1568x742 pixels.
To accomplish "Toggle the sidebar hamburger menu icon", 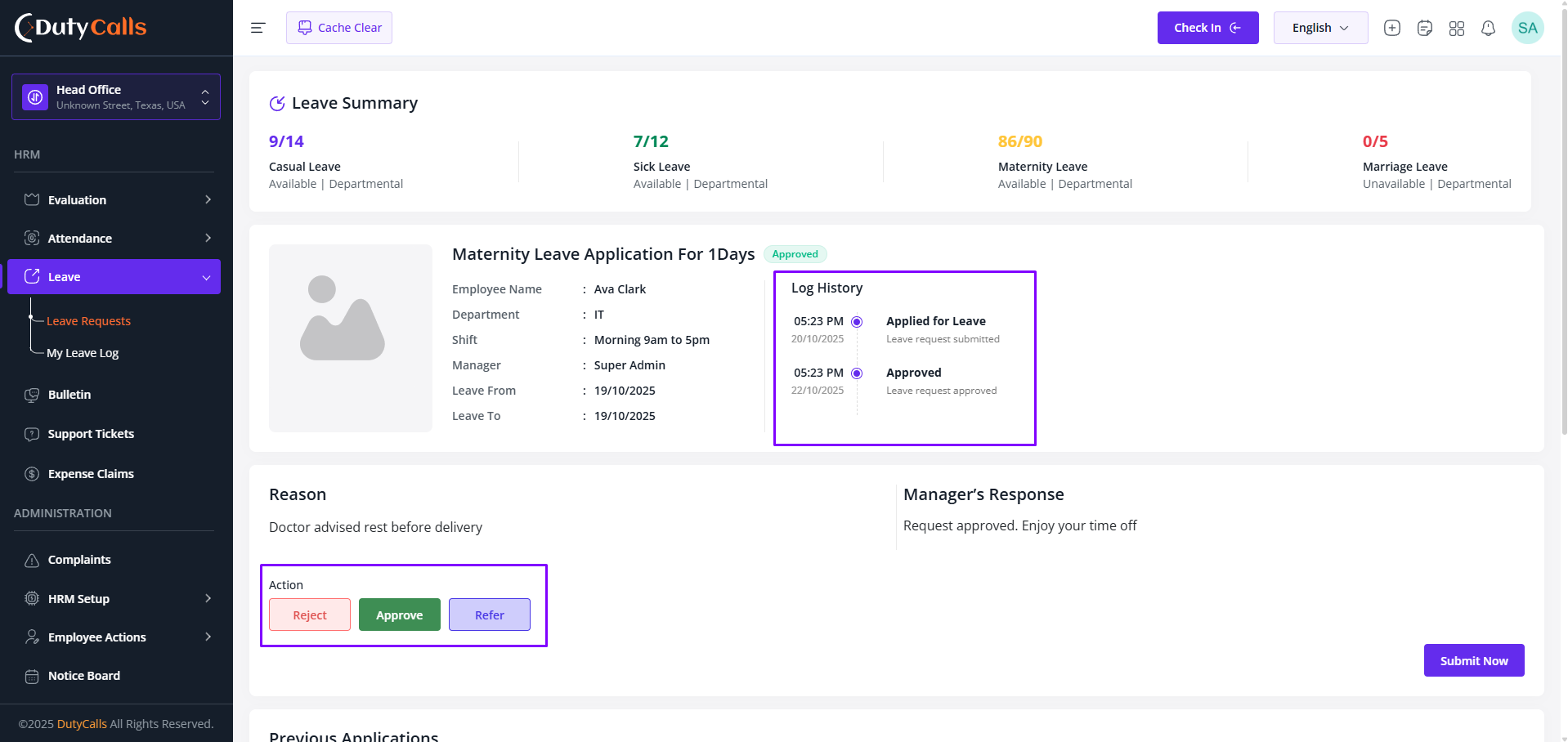I will (258, 28).
